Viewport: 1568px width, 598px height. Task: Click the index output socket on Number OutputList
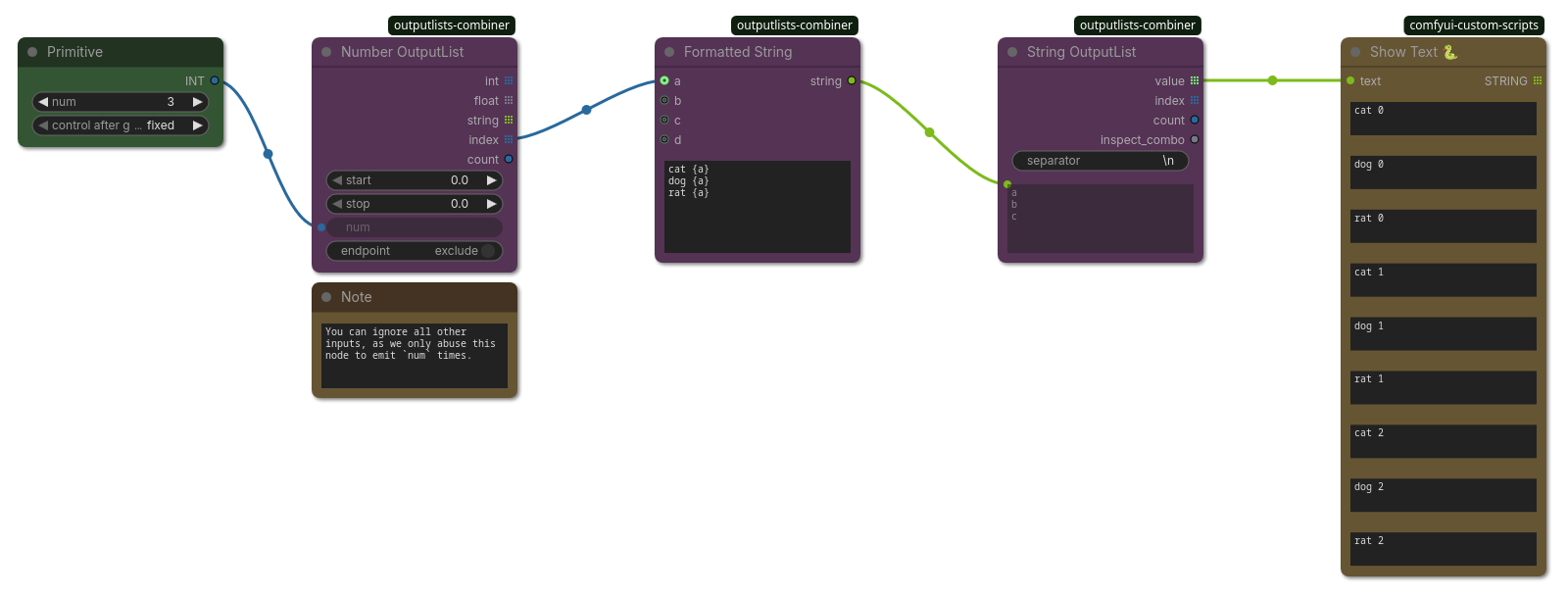(x=509, y=139)
